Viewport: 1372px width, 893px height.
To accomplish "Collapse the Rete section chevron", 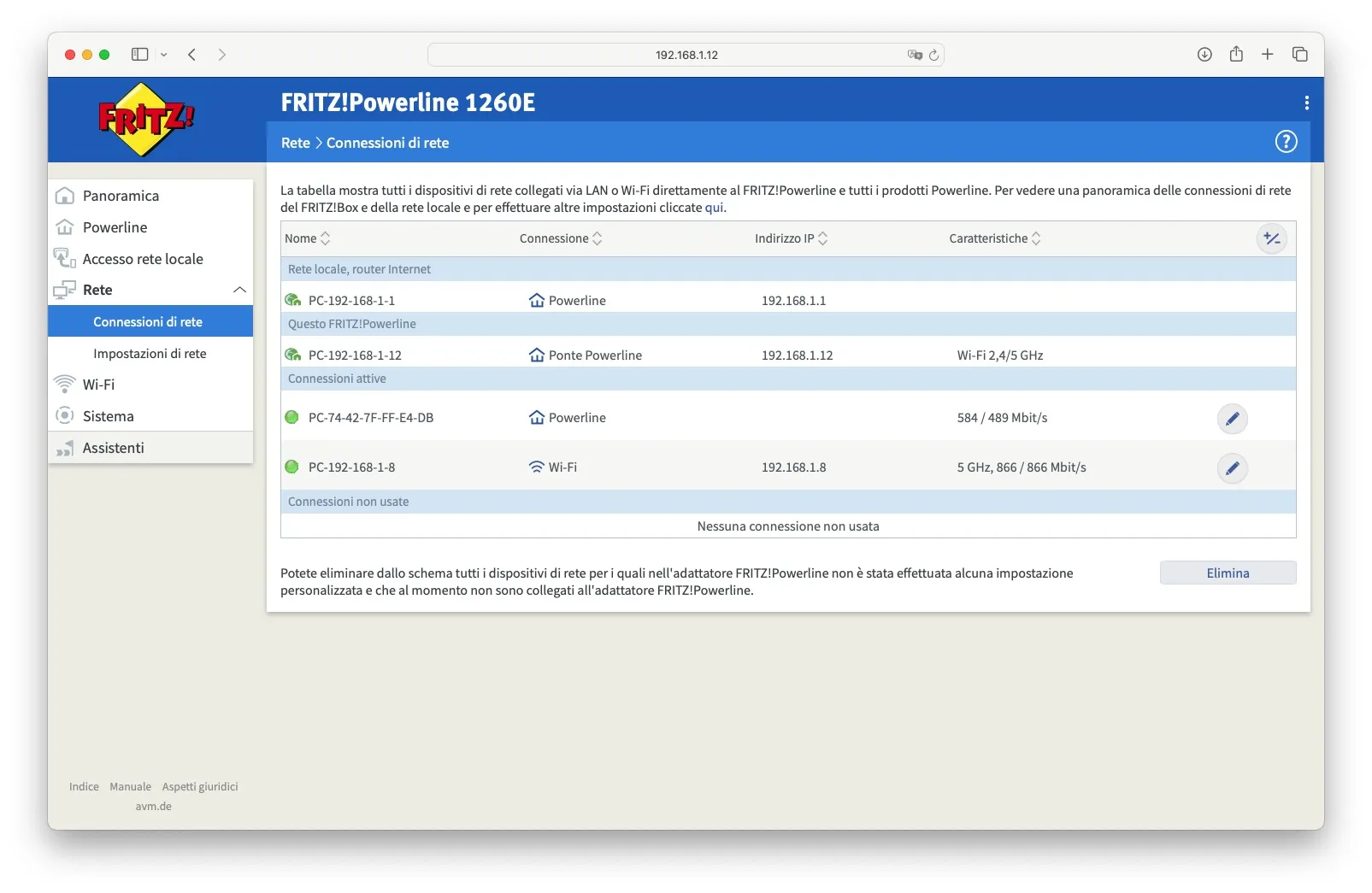I will [x=240, y=290].
